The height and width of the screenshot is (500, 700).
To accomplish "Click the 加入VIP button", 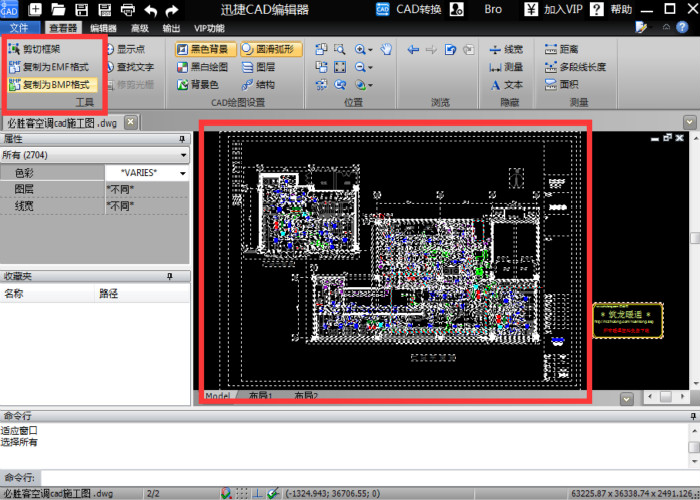I will coord(554,9).
